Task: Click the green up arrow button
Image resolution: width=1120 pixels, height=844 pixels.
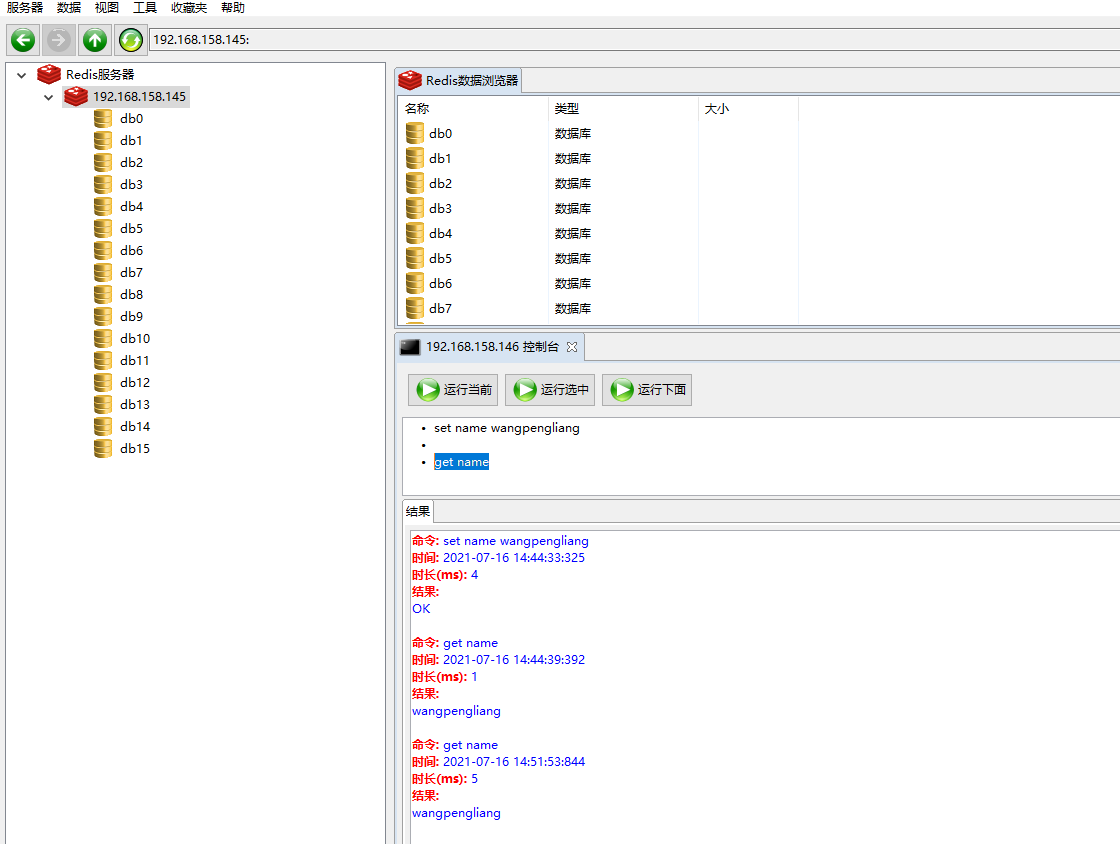Action: click(94, 40)
